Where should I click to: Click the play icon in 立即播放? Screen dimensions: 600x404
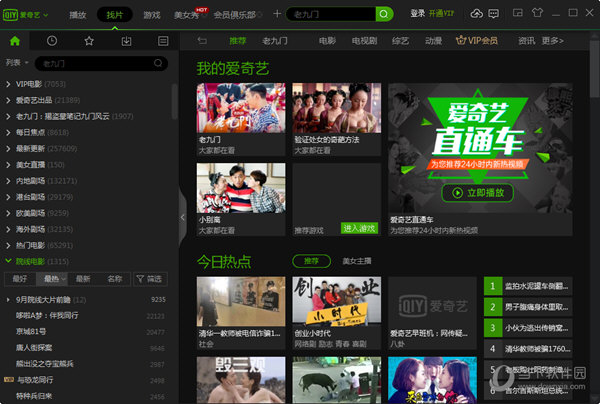pyautogui.click(x=457, y=193)
